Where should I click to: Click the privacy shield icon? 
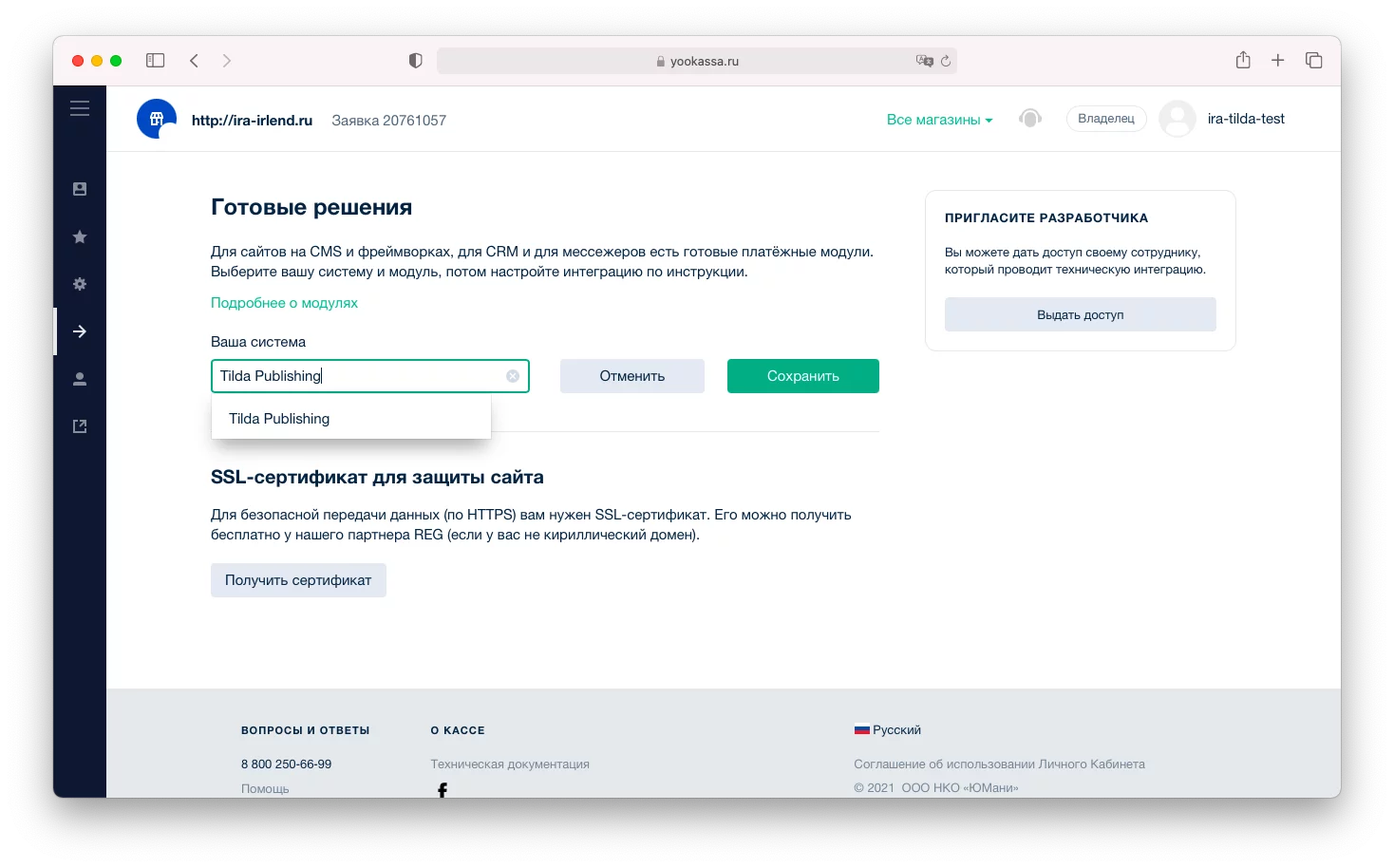pyautogui.click(x=415, y=61)
